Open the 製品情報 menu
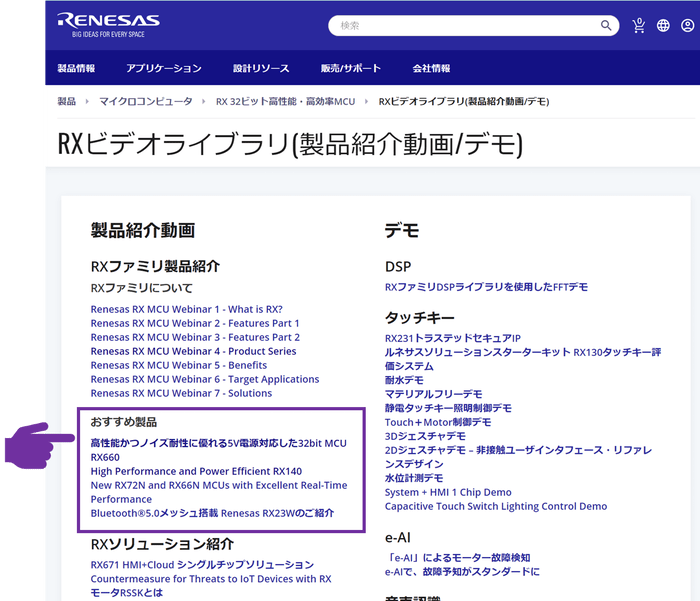 click(76, 68)
